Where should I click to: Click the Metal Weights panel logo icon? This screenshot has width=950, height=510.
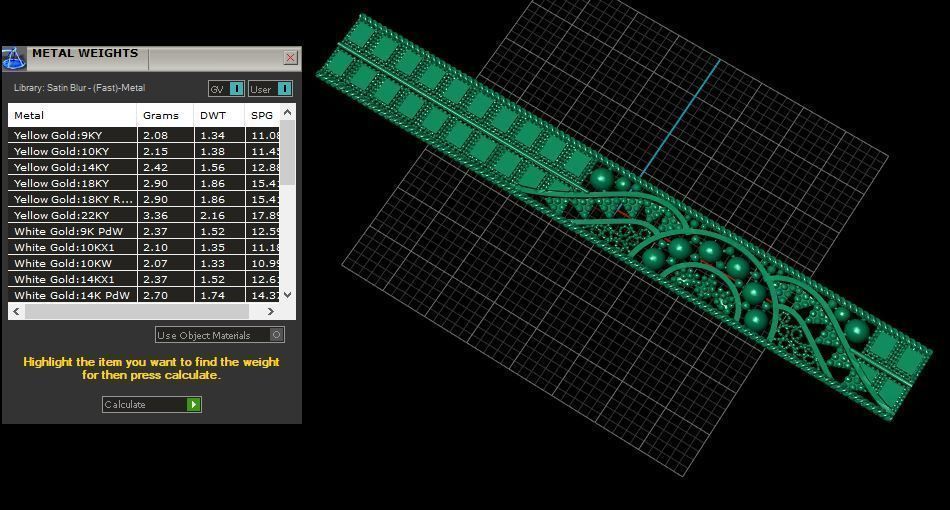point(14,59)
